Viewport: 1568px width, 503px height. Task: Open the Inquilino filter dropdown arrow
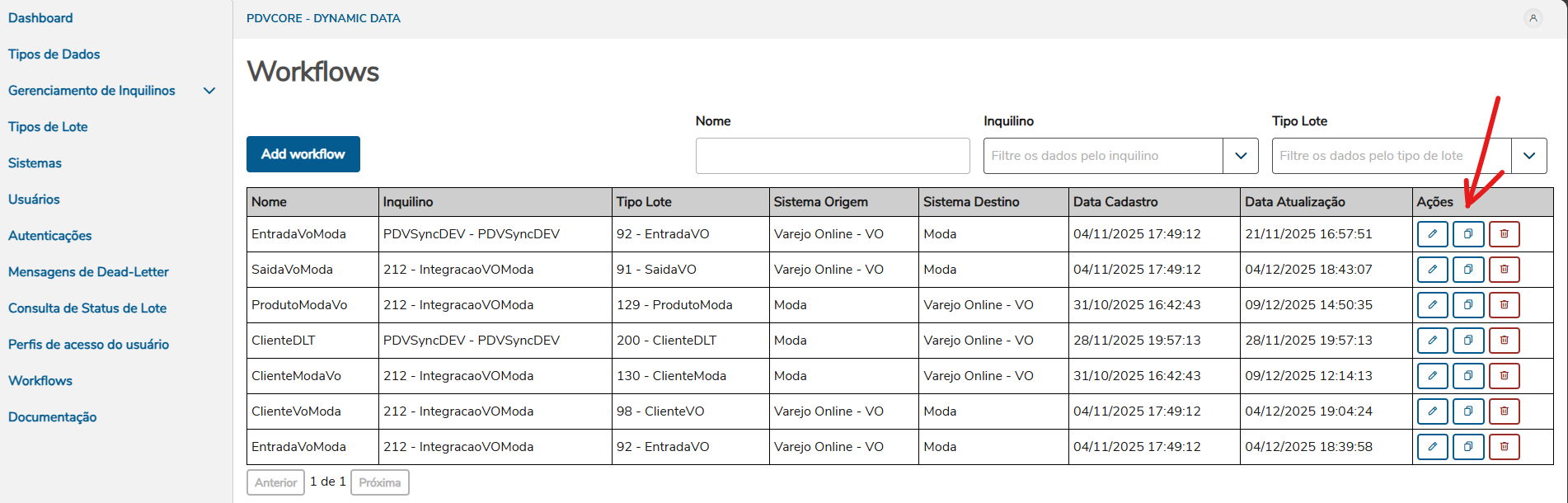point(1240,156)
